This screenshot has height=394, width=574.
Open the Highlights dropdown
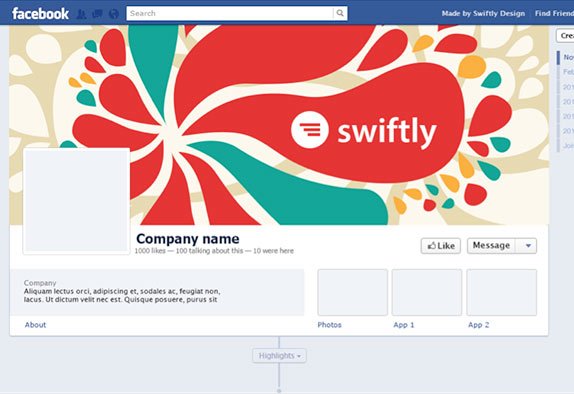279,356
